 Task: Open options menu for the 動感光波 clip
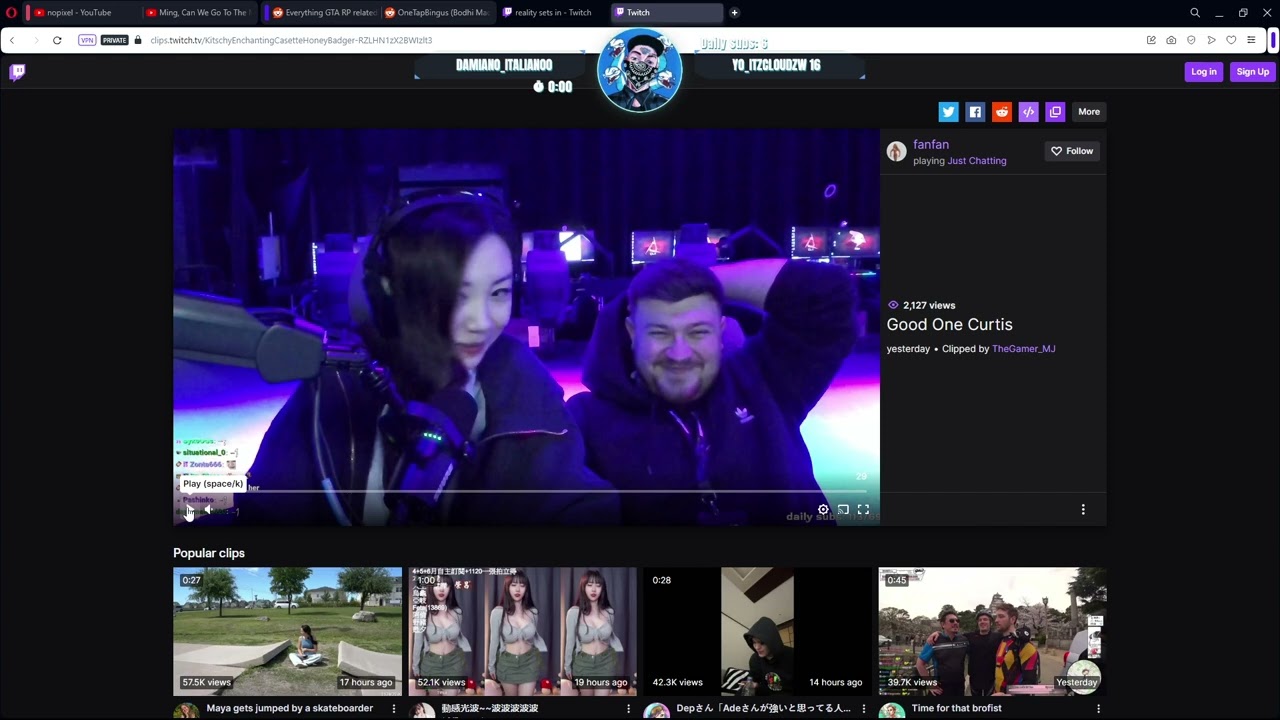629,708
